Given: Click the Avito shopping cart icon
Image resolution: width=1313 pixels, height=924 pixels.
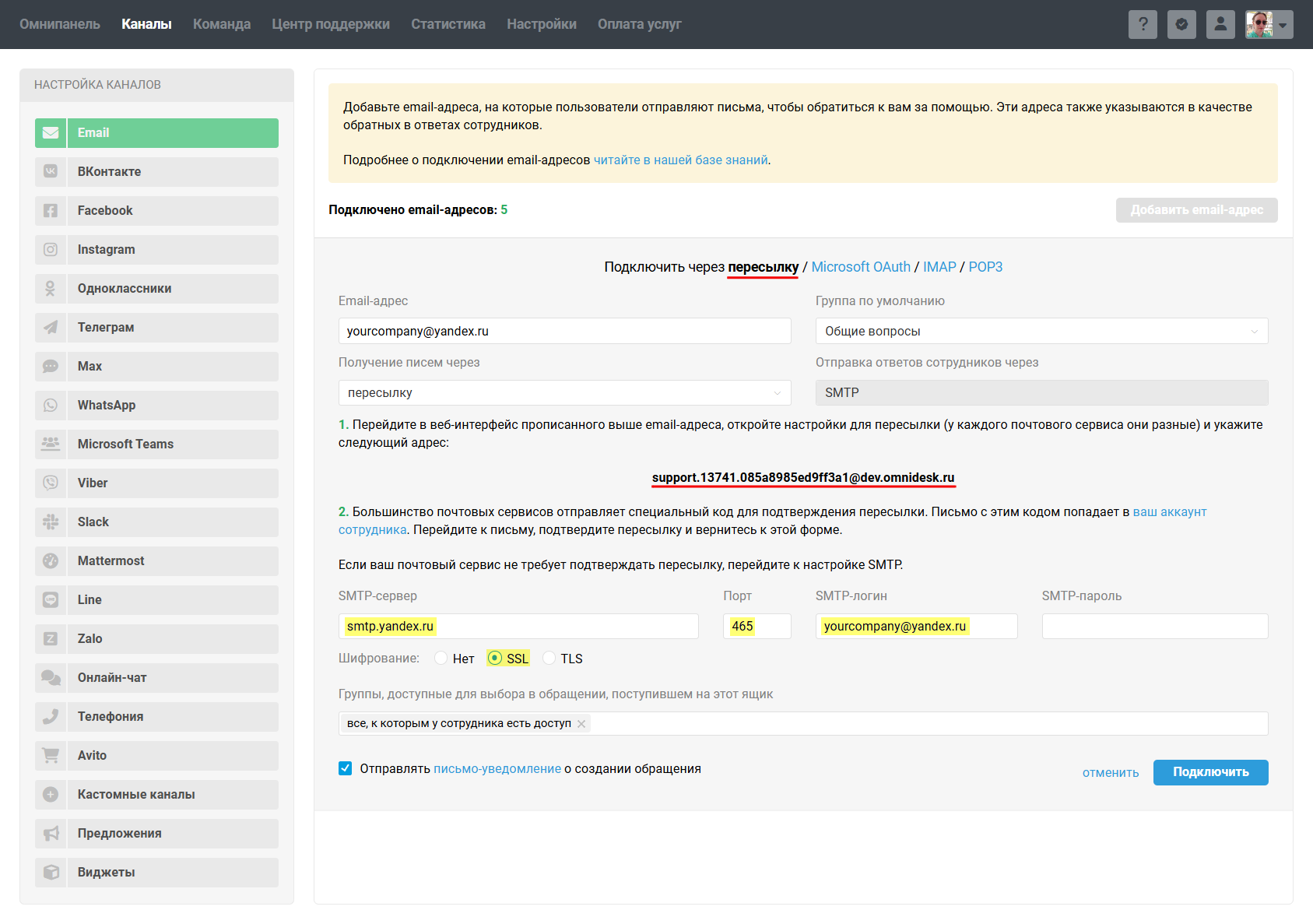Looking at the screenshot, I should coord(51,755).
